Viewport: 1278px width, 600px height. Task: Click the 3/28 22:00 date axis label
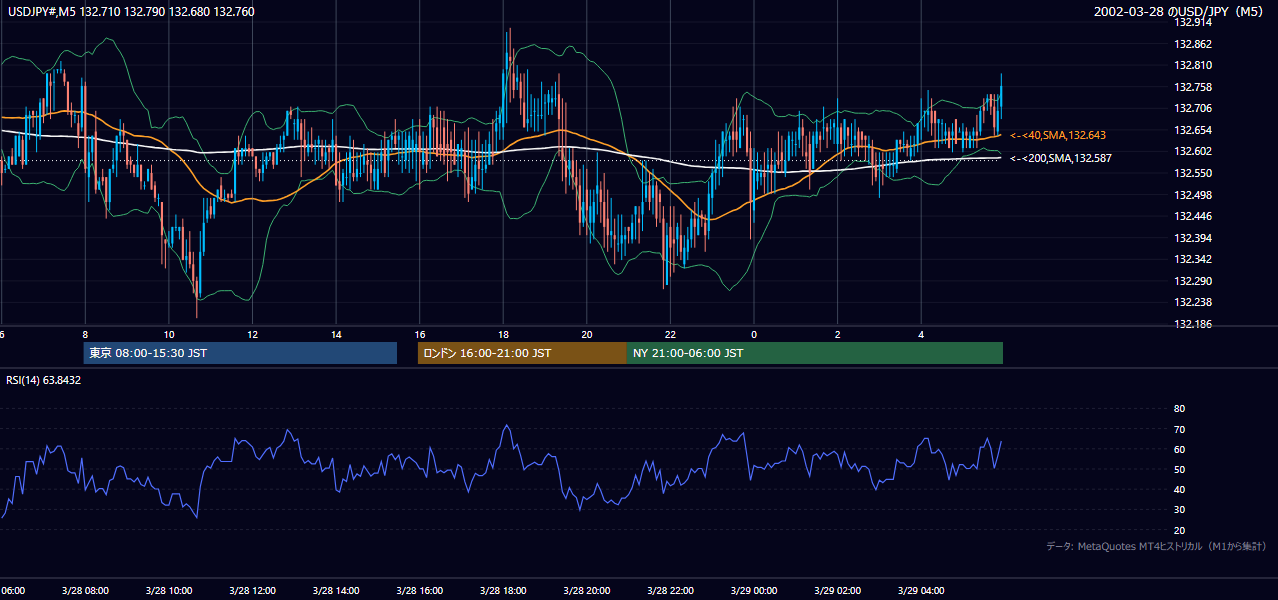(671, 591)
